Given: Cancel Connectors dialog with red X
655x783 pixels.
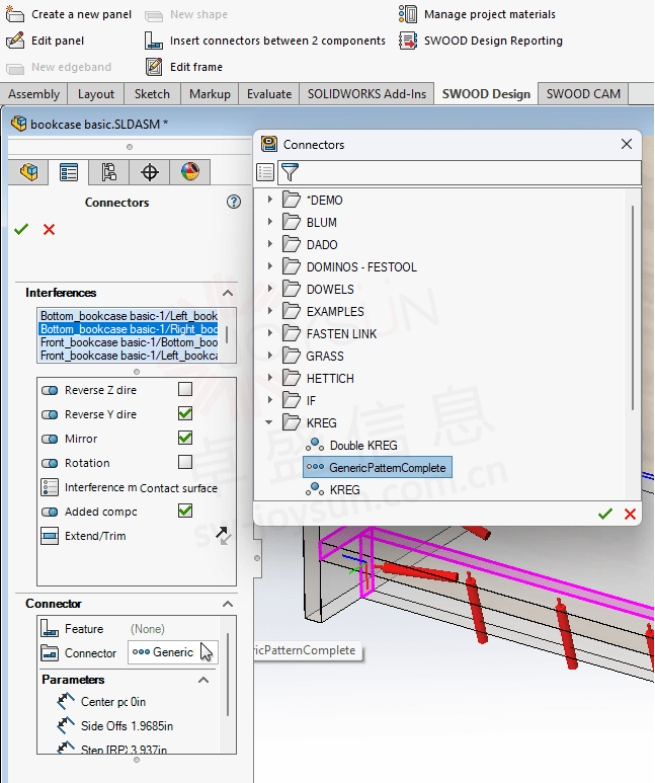Looking at the screenshot, I should pos(630,514).
